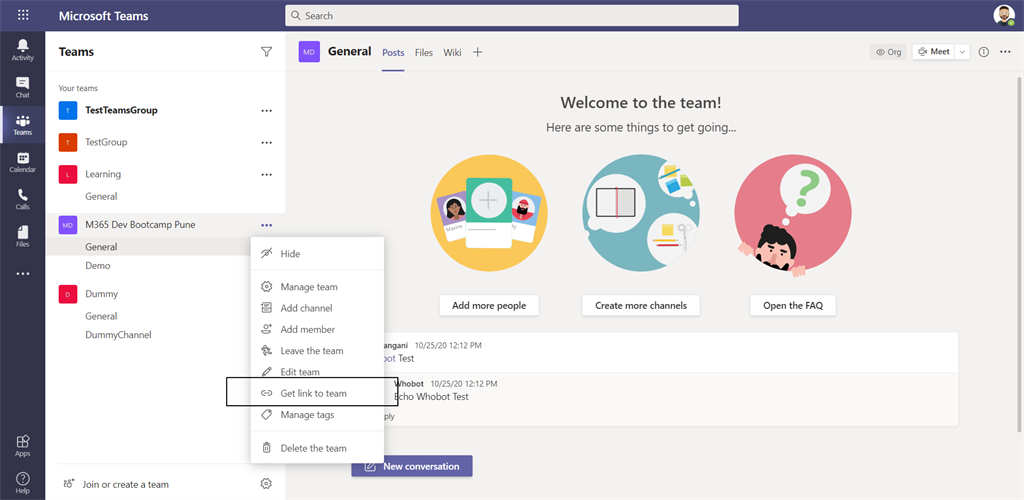The height and width of the screenshot is (500, 1024).
Task: Open Files in the left rail
Action: click(x=23, y=236)
